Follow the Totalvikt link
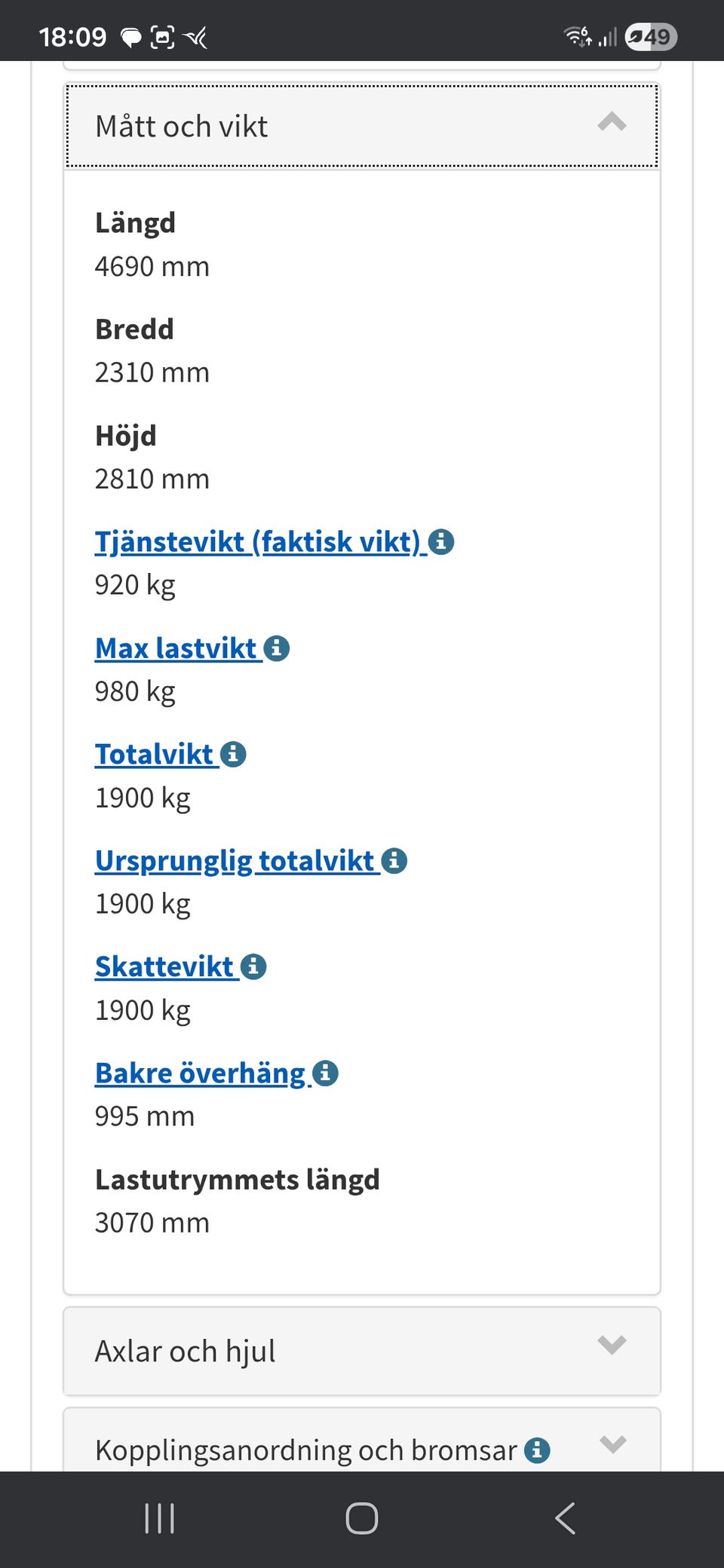Viewport: 724px width, 1568px height. point(154,755)
